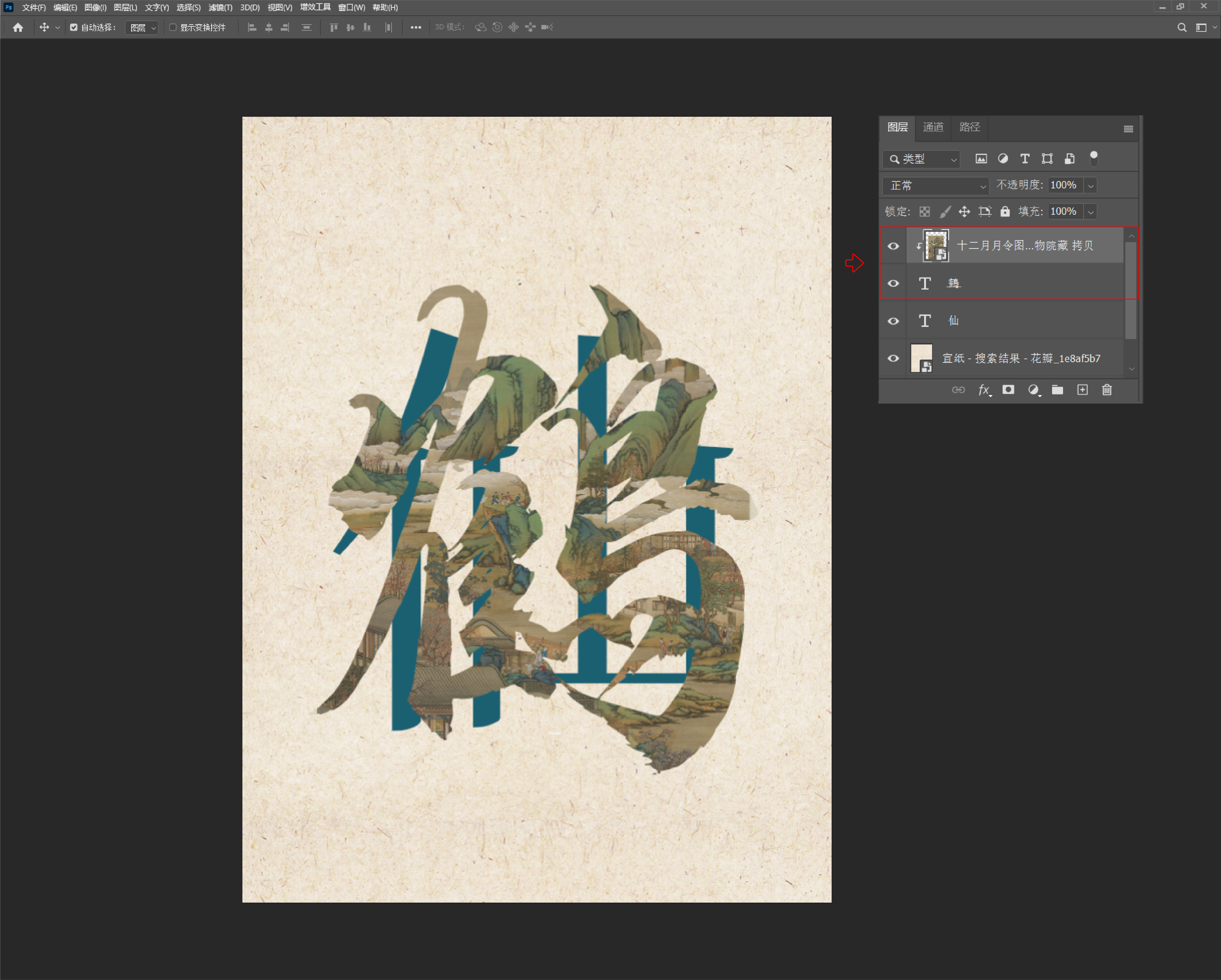Create a new layer
Screen dimensions: 1221x980
(x=1082, y=390)
